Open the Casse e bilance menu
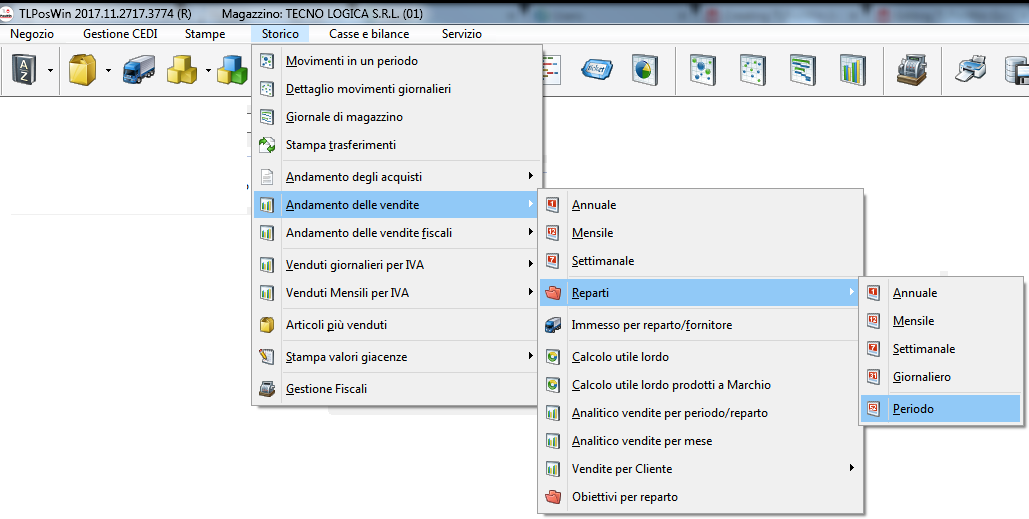1029x519 pixels. [x=369, y=34]
